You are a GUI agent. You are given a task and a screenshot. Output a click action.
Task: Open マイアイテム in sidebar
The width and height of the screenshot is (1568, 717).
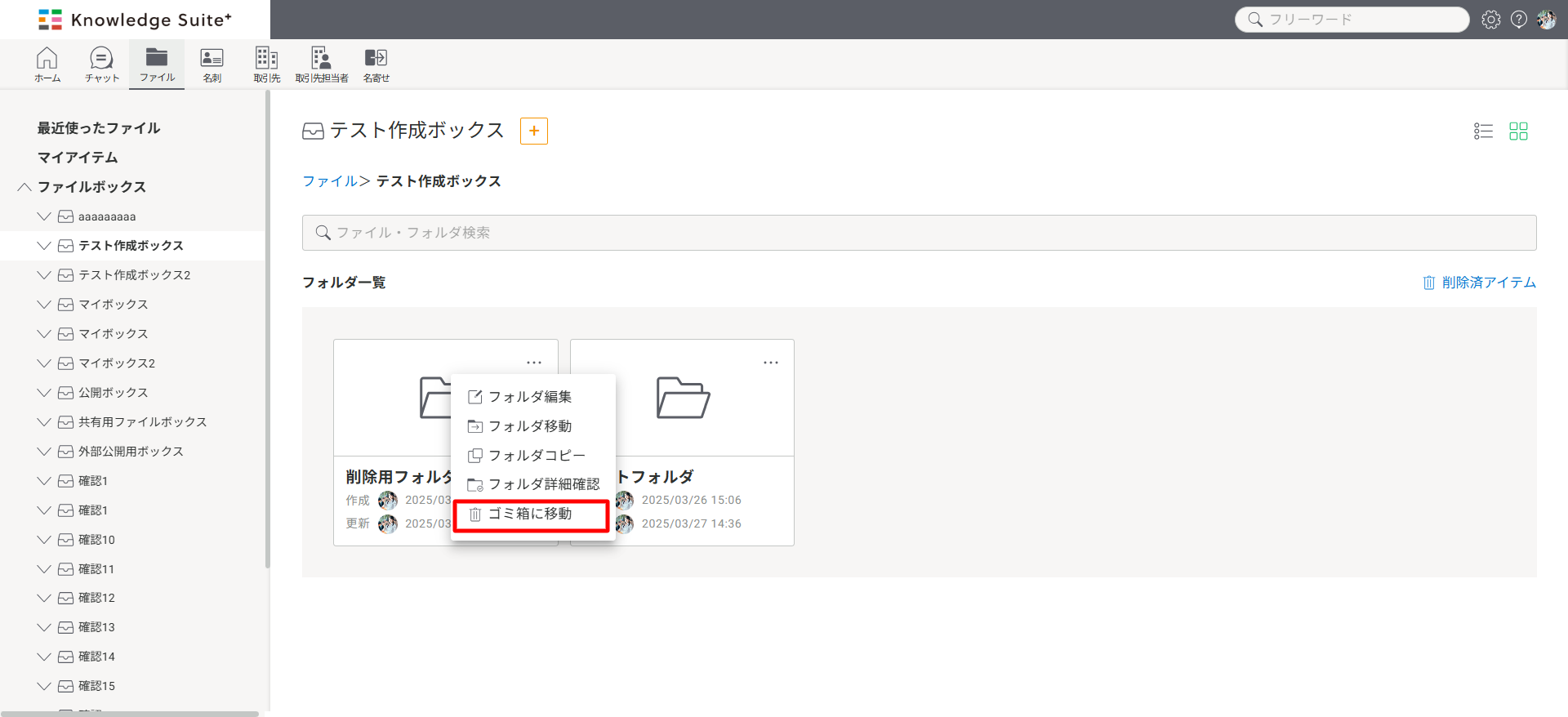(x=78, y=158)
